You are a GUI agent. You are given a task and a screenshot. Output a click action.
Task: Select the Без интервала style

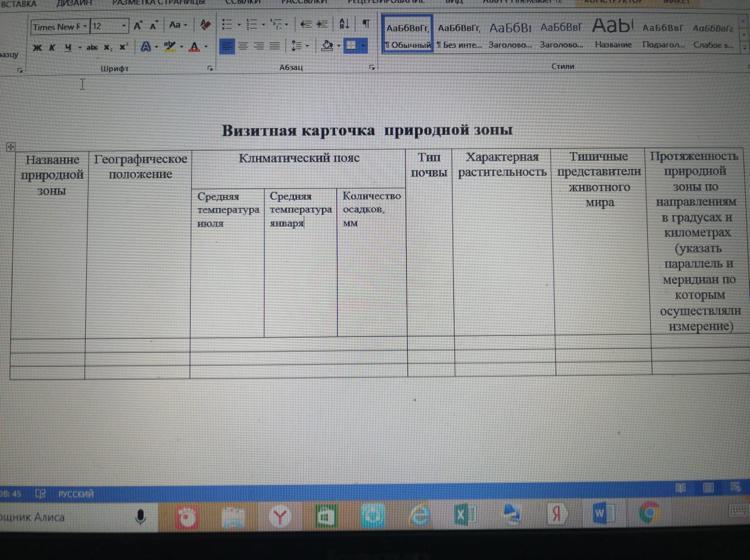tap(459, 34)
